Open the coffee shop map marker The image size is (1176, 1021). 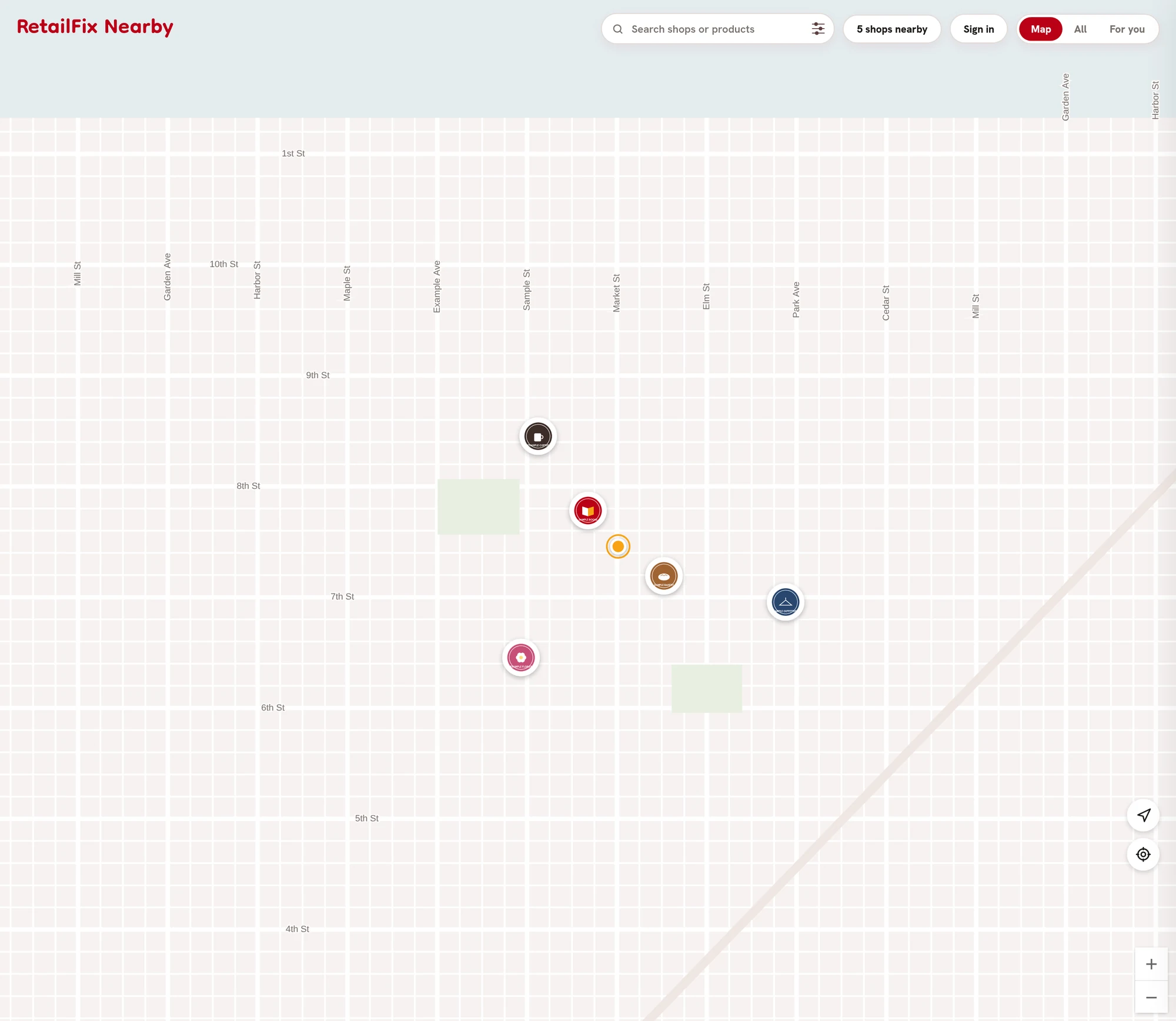tap(538, 436)
